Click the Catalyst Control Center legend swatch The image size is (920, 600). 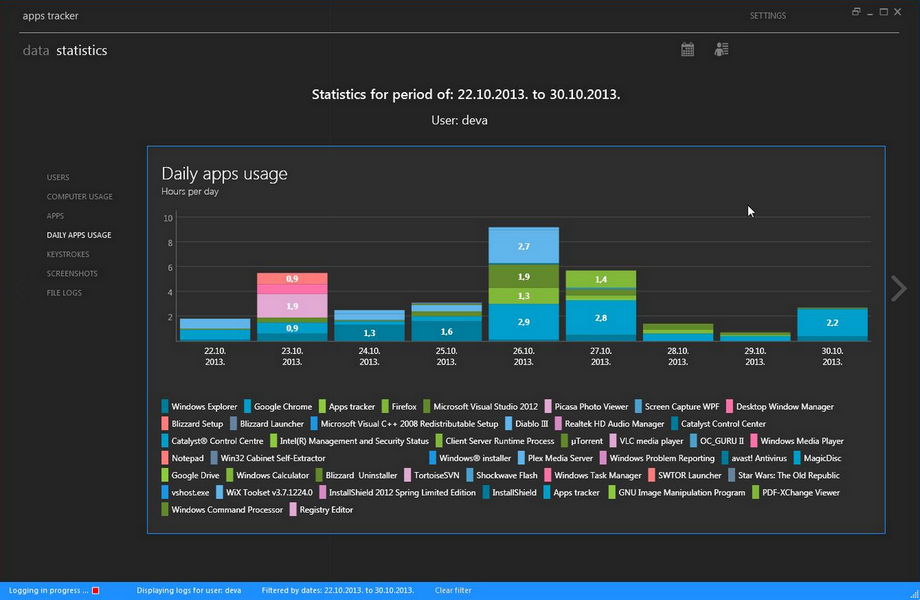674,423
